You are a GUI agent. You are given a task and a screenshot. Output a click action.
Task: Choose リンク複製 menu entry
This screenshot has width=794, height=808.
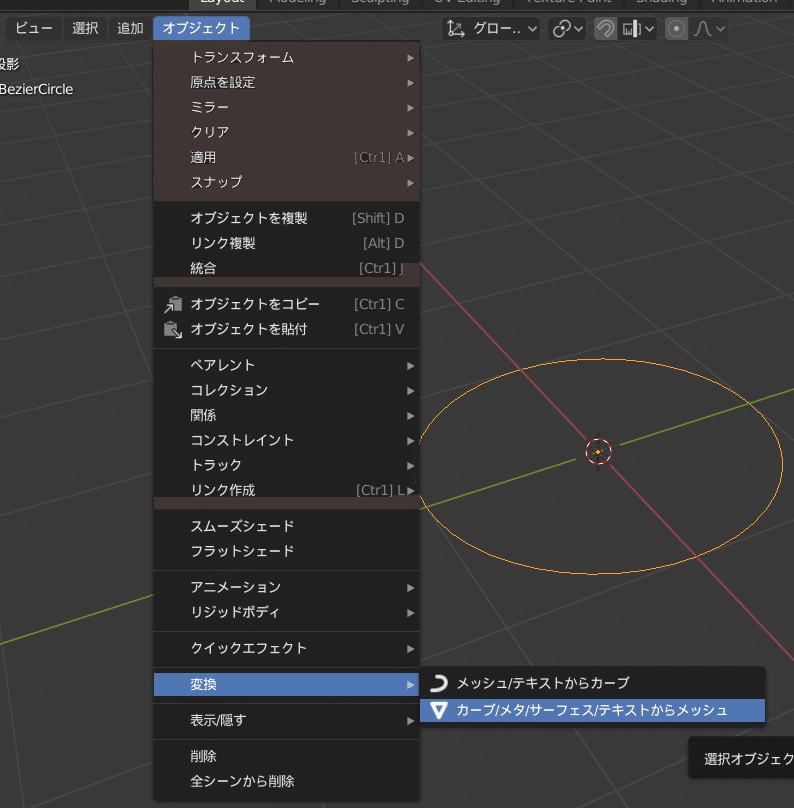point(286,243)
